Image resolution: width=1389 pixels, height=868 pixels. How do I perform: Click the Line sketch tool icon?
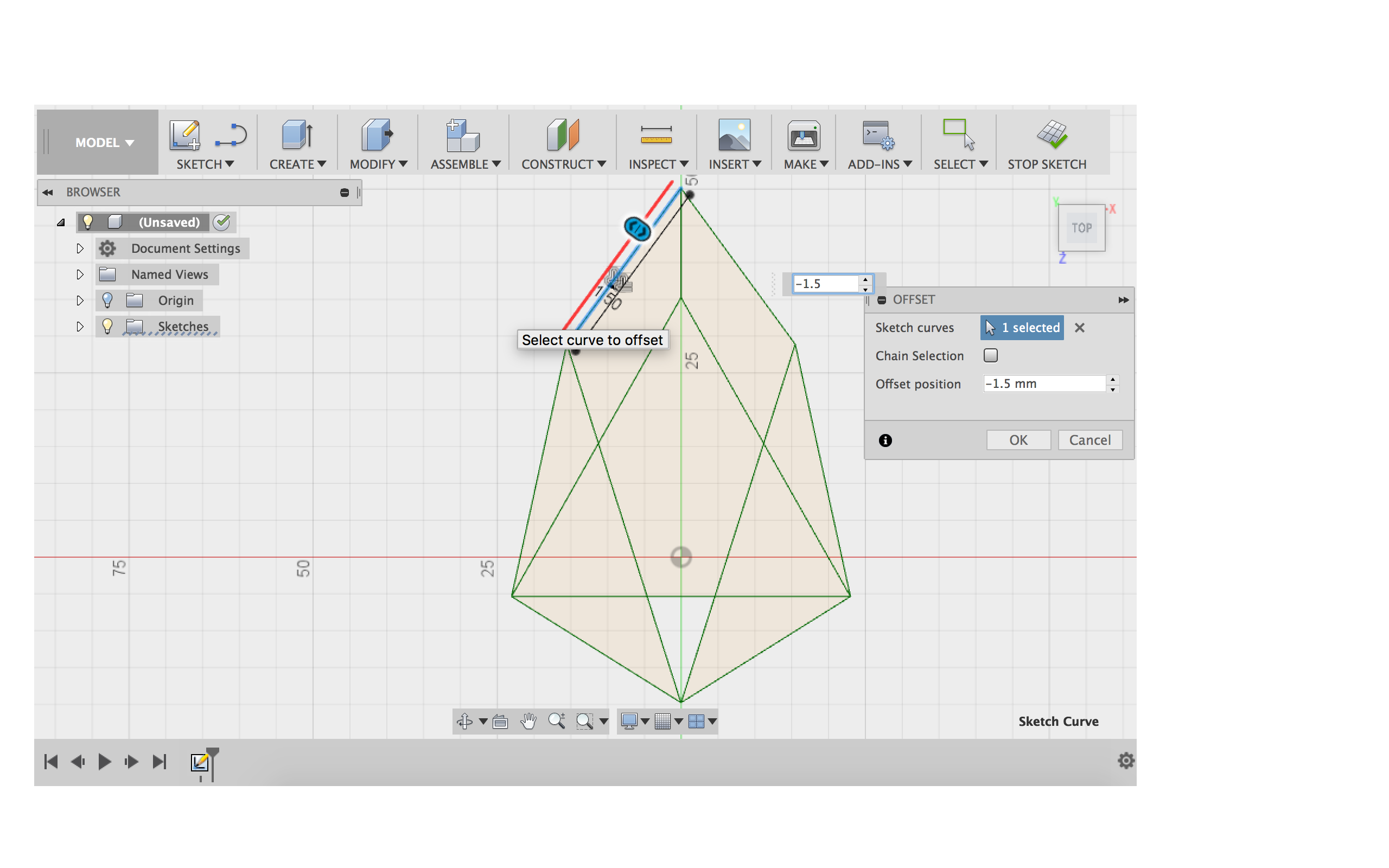(231, 136)
